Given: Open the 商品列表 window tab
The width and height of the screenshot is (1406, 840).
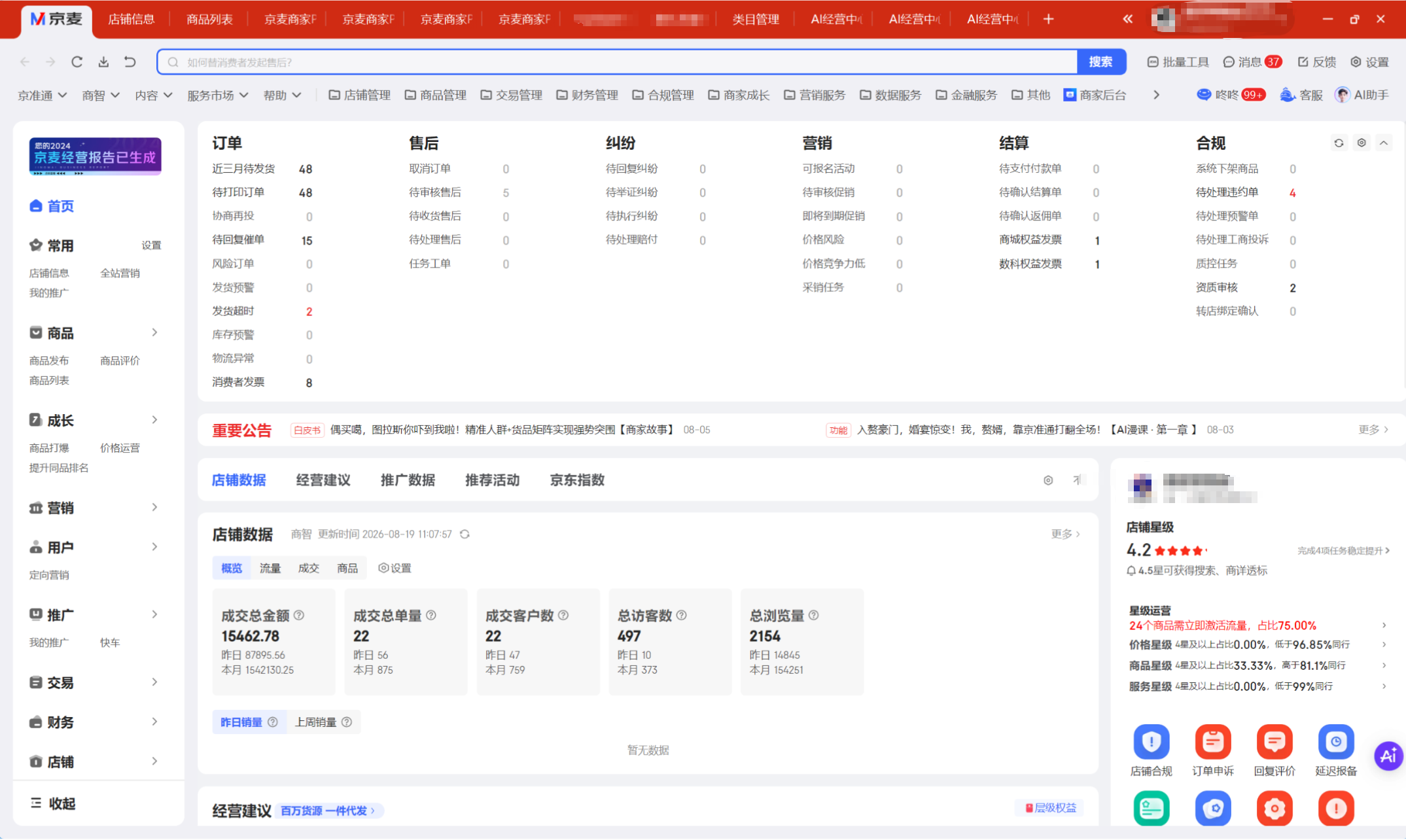Looking at the screenshot, I should [209, 19].
